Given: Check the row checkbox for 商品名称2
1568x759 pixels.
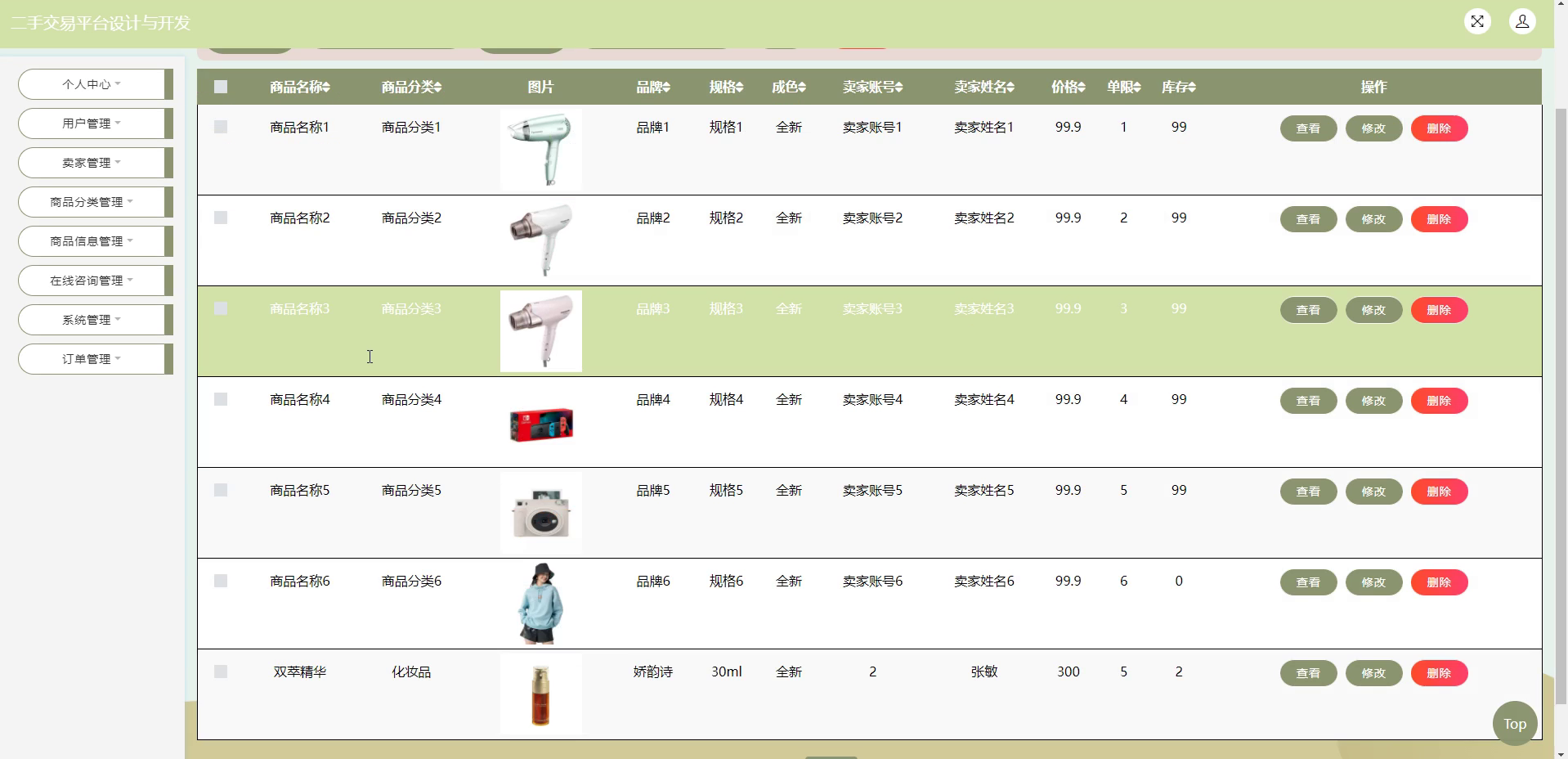Looking at the screenshot, I should [x=221, y=218].
